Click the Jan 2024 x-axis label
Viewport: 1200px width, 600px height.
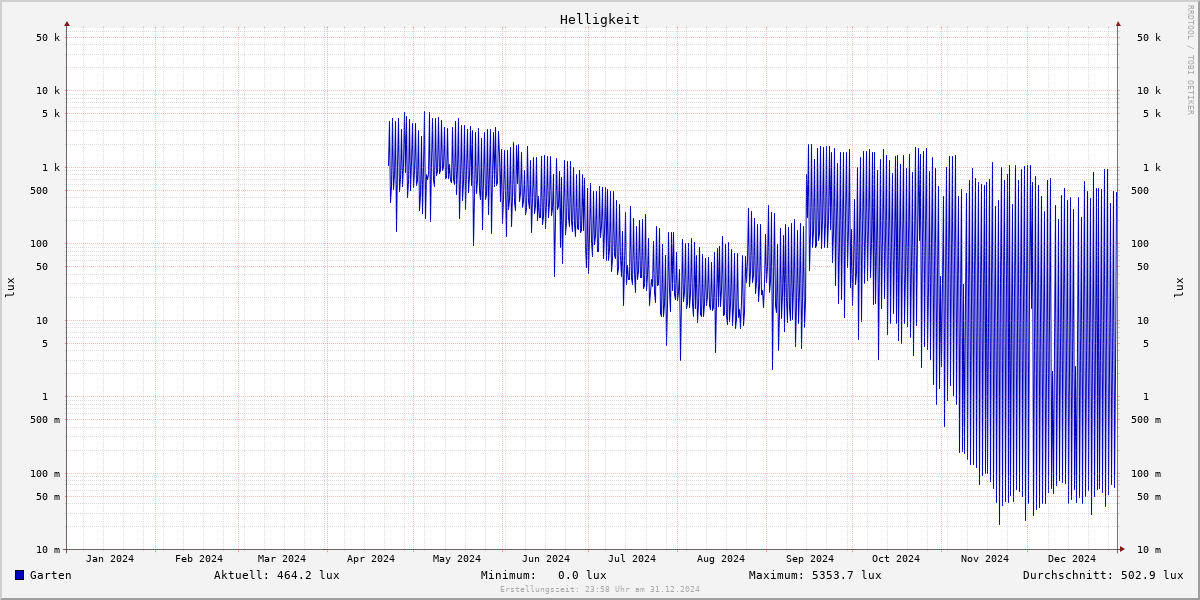click(110, 559)
